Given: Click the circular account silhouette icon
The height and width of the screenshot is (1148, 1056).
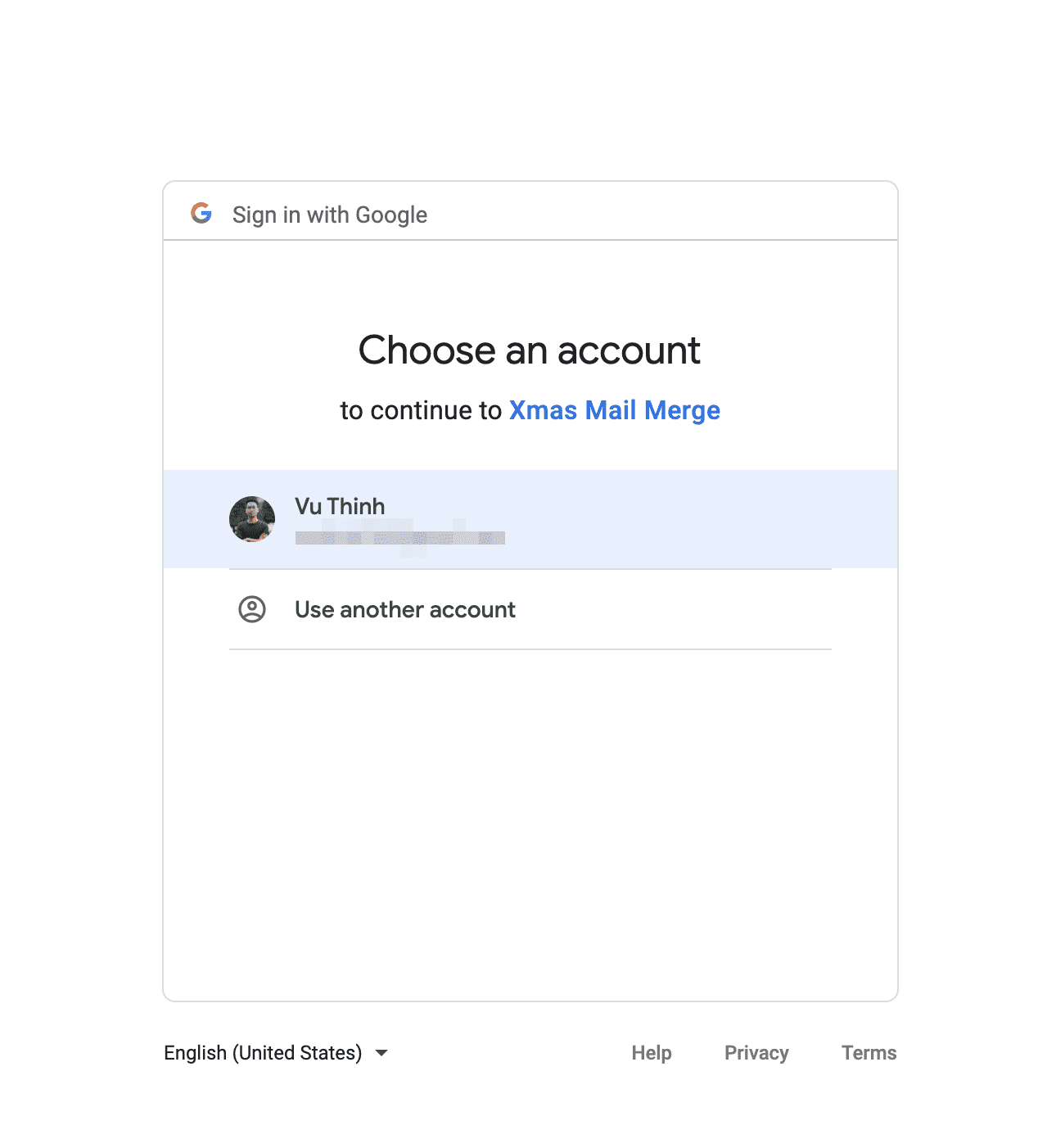Looking at the screenshot, I should 252,609.
